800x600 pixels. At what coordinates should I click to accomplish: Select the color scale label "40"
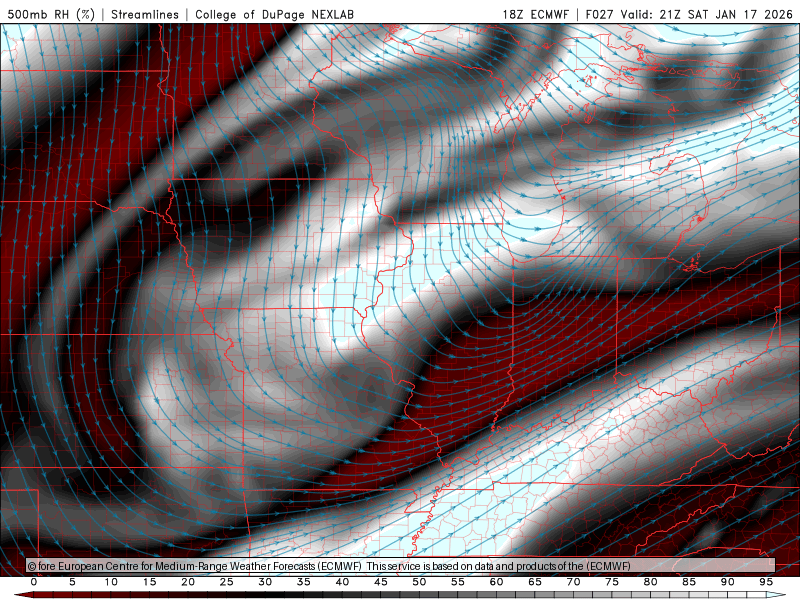coord(342,582)
